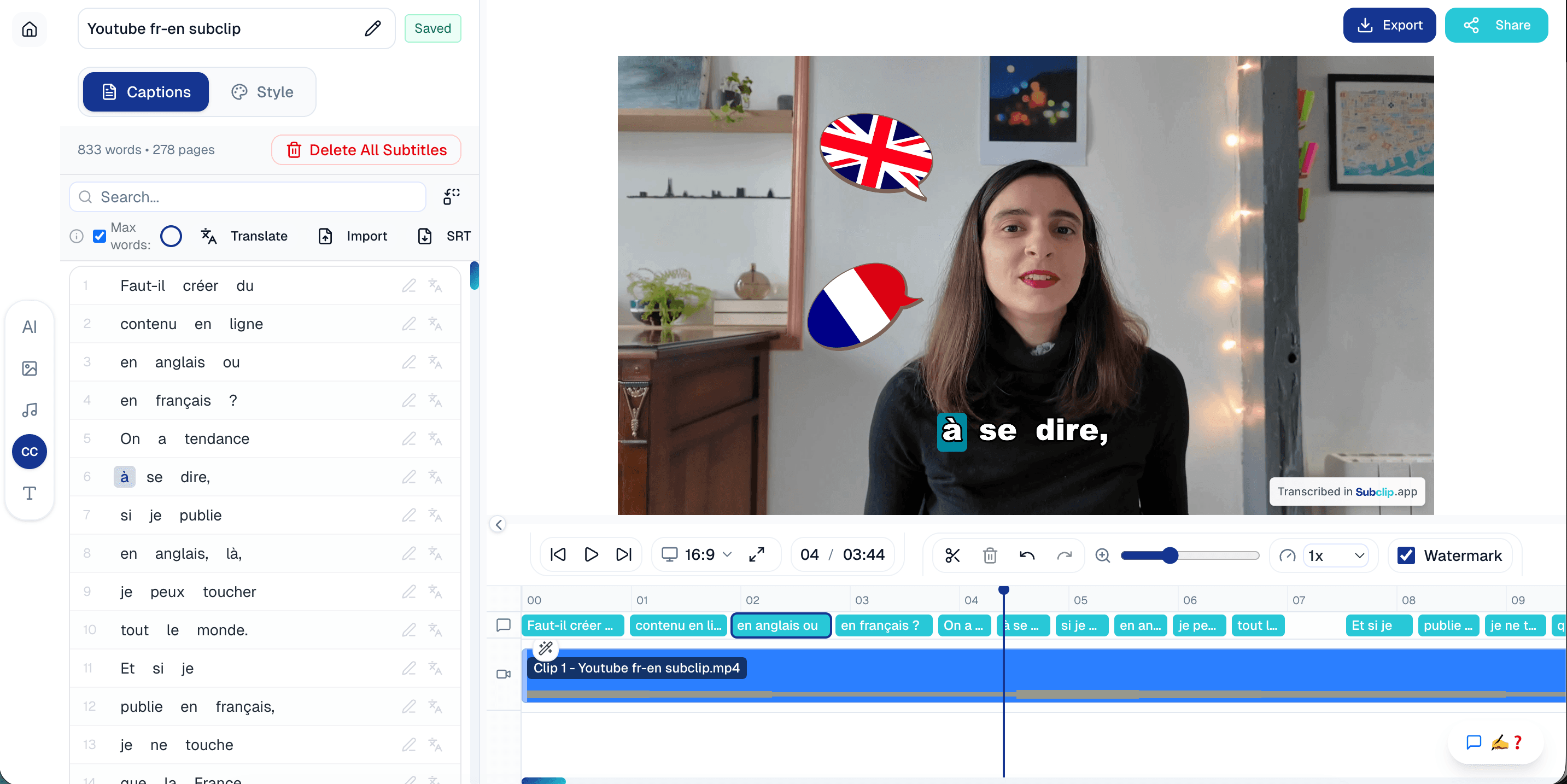Click the edit pencil next to 'On a tendance'
Image resolution: width=1567 pixels, height=784 pixels.
[x=408, y=438]
